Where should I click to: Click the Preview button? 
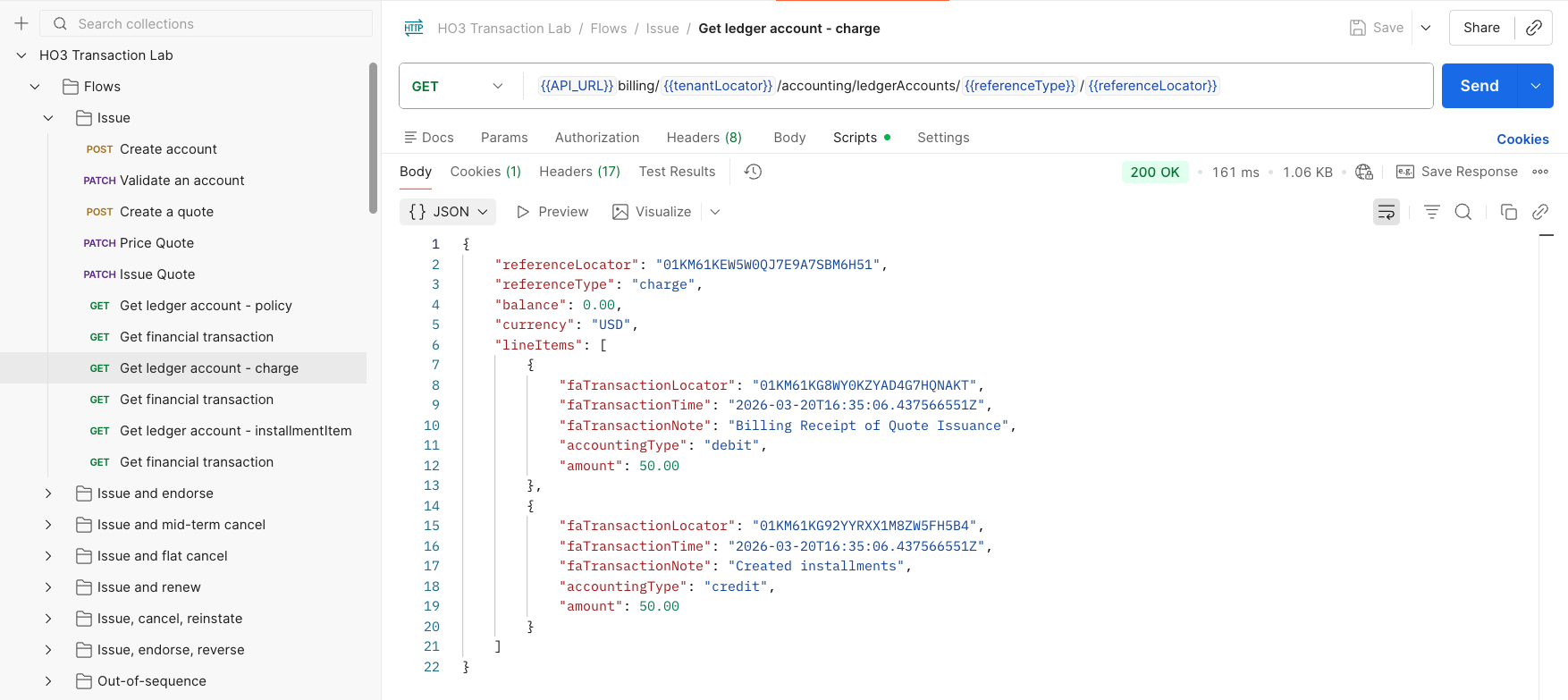pyautogui.click(x=552, y=212)
